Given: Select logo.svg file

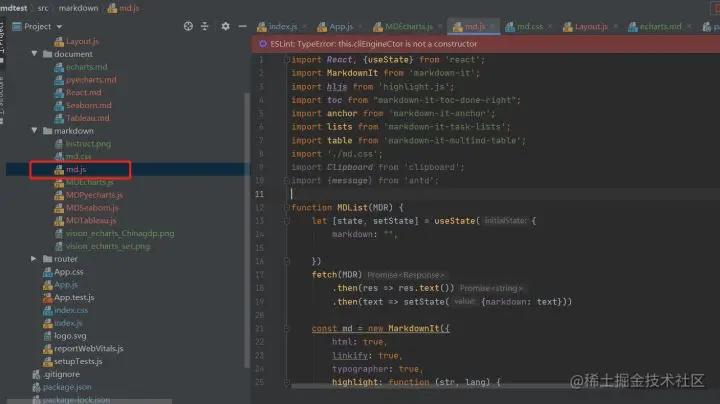Looking at the screenshot, I should (x=65, y=336).
